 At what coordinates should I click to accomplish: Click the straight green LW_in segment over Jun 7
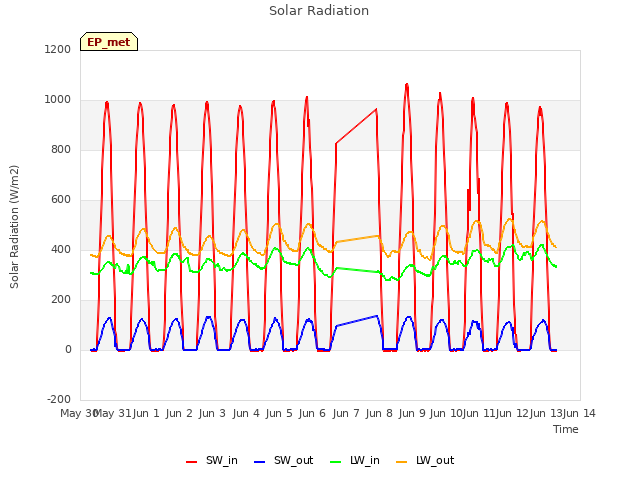click(358, 270)
